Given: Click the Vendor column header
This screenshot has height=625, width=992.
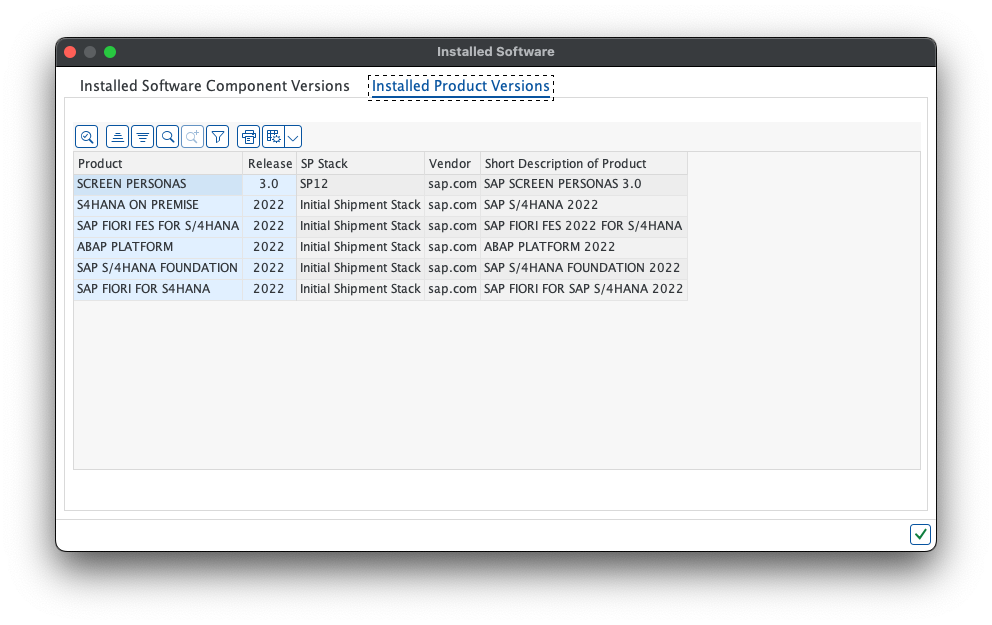Looking at the screenshot, I should [452, 163].
